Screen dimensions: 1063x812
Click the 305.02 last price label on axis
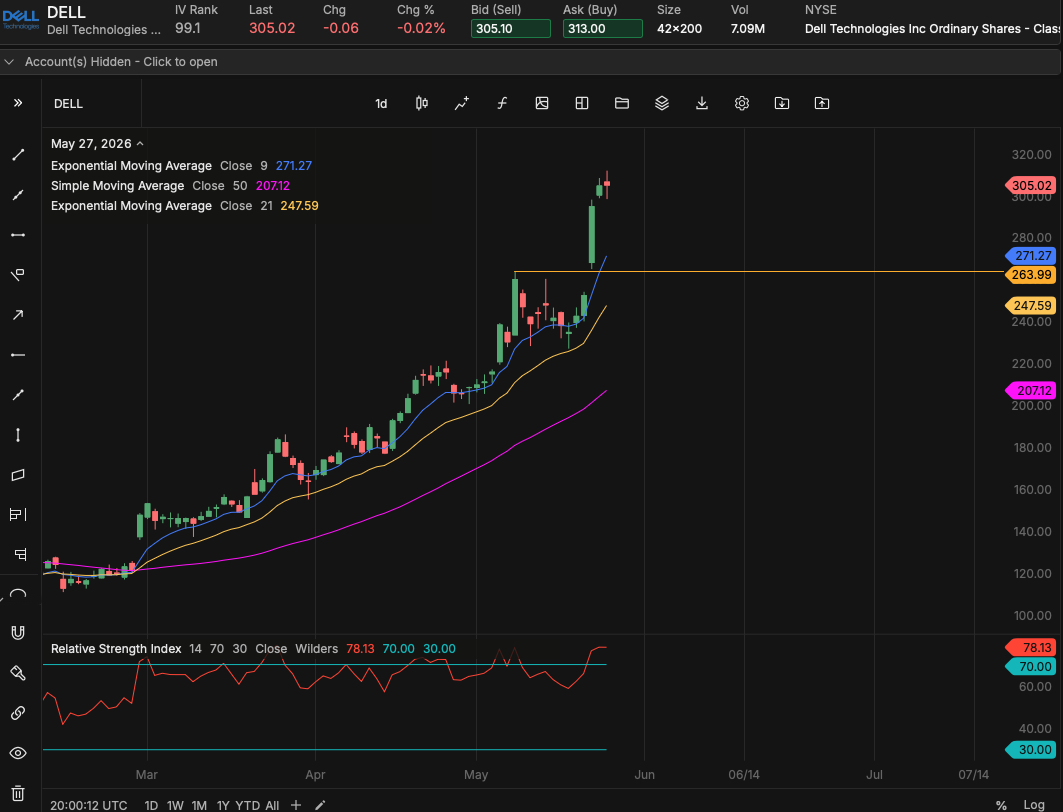1030,185
